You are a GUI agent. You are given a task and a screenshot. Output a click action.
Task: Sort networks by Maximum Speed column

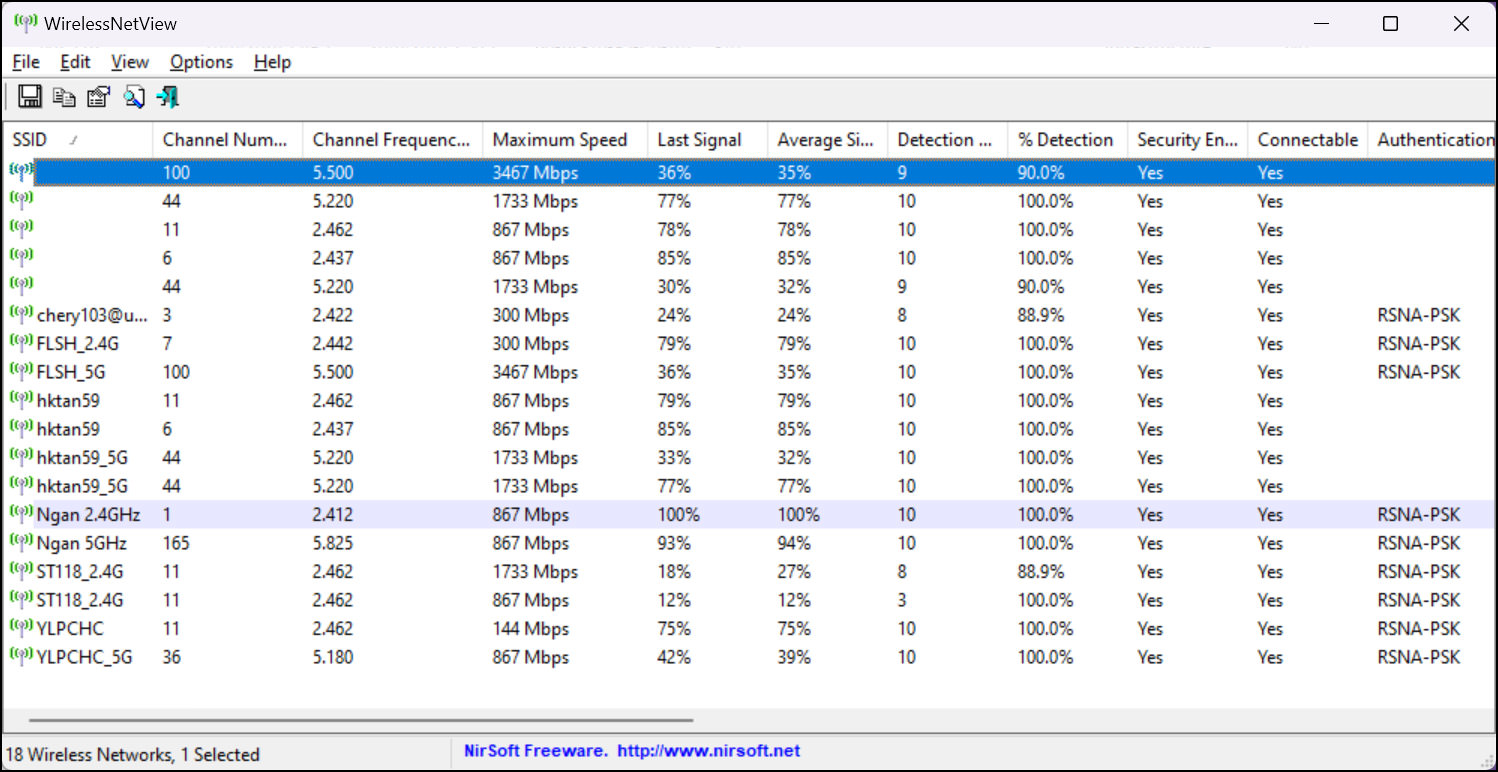tap(563, 139)
